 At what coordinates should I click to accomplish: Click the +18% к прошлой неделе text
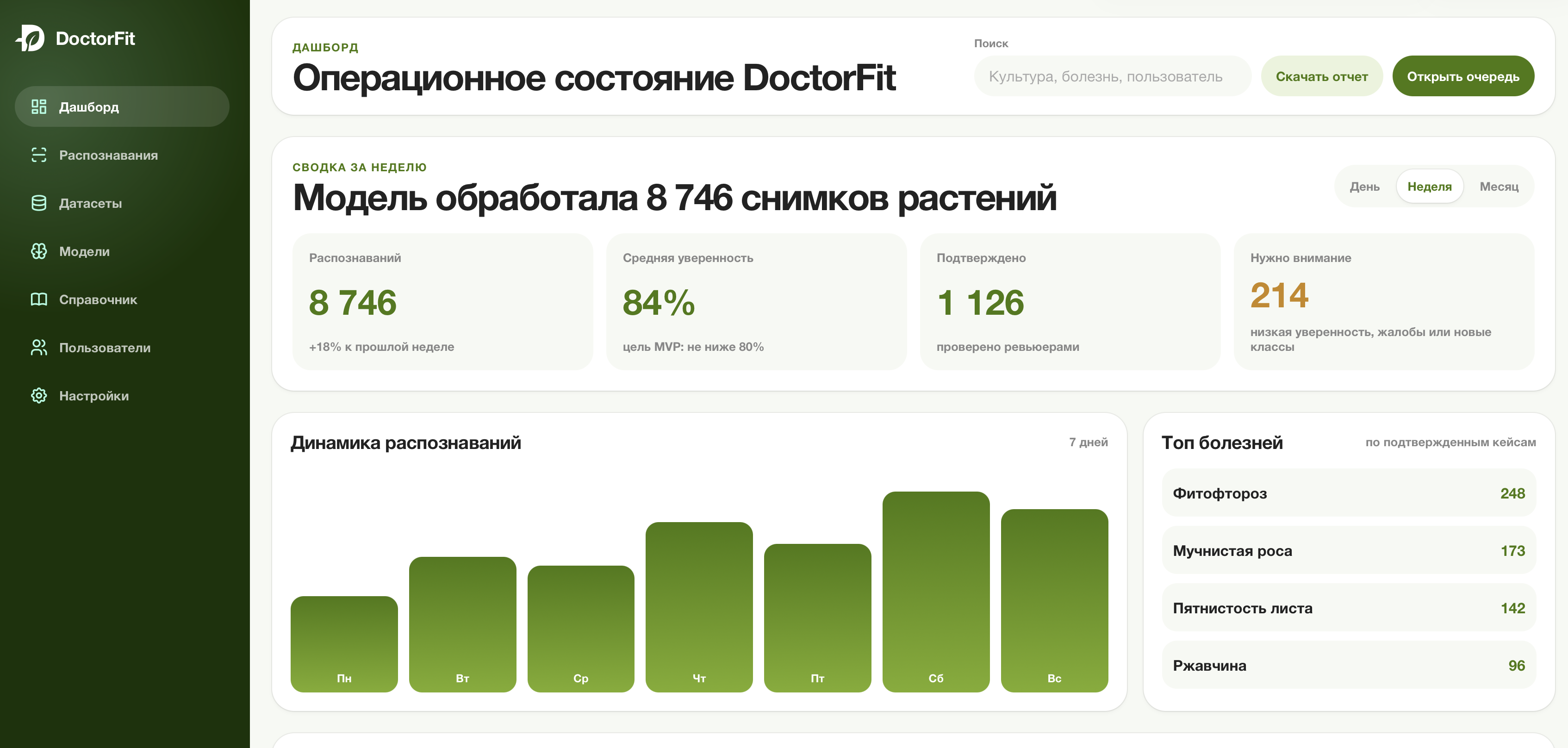[x=382, y=346]
